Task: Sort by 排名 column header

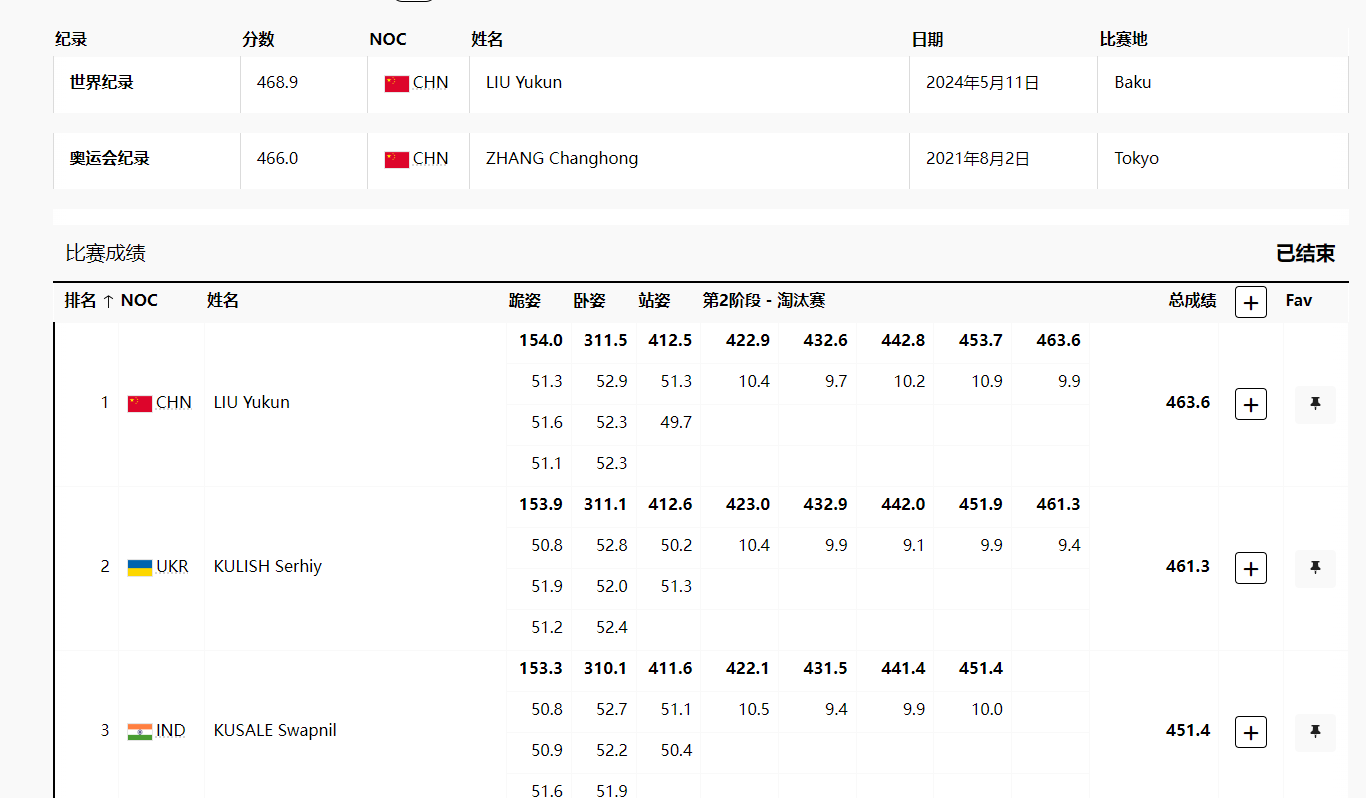Action: click(x=89, y=301)
